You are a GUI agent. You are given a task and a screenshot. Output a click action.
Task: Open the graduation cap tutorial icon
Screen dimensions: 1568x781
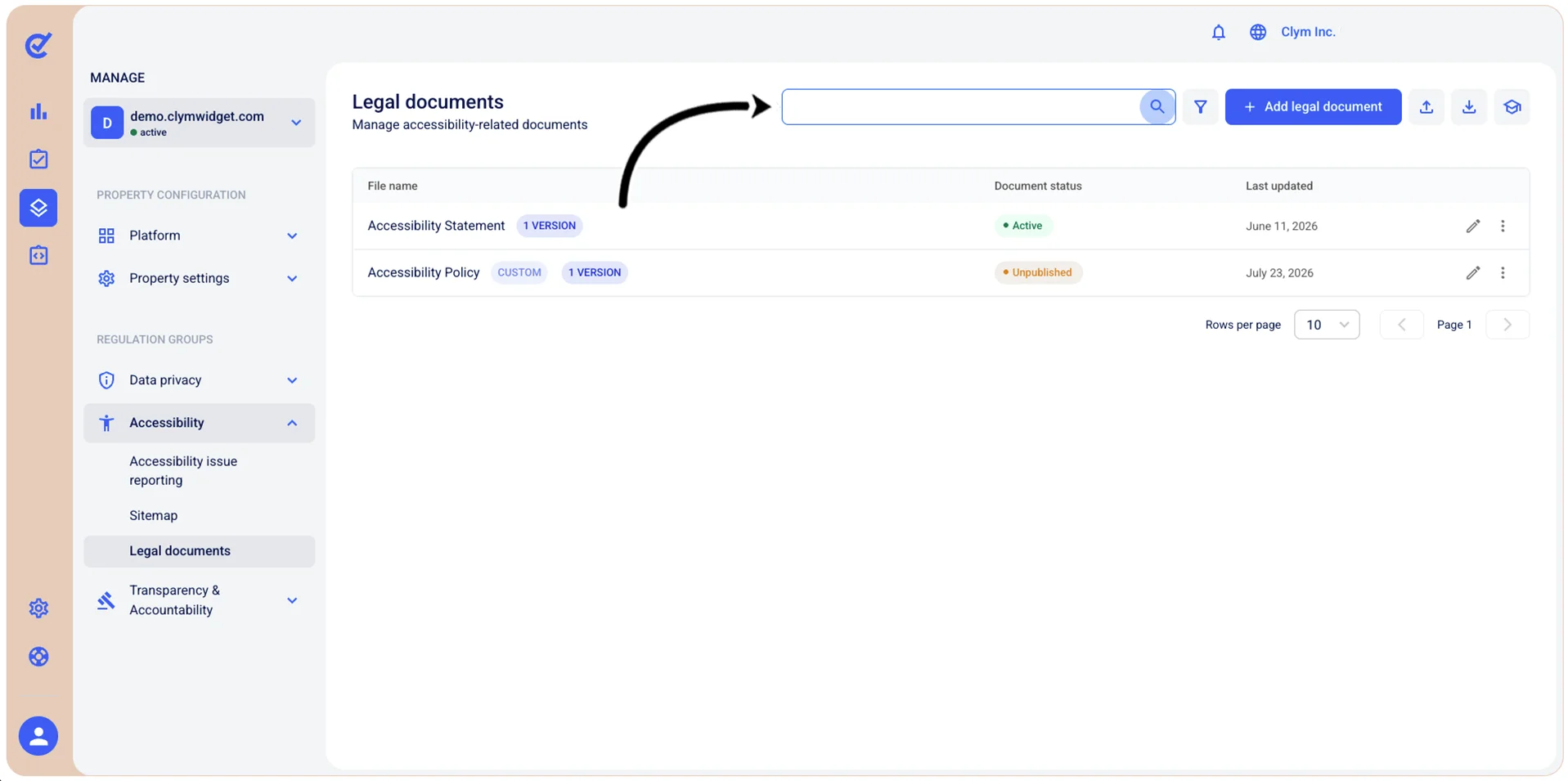pyautogui.click(x=1512, y=106)
